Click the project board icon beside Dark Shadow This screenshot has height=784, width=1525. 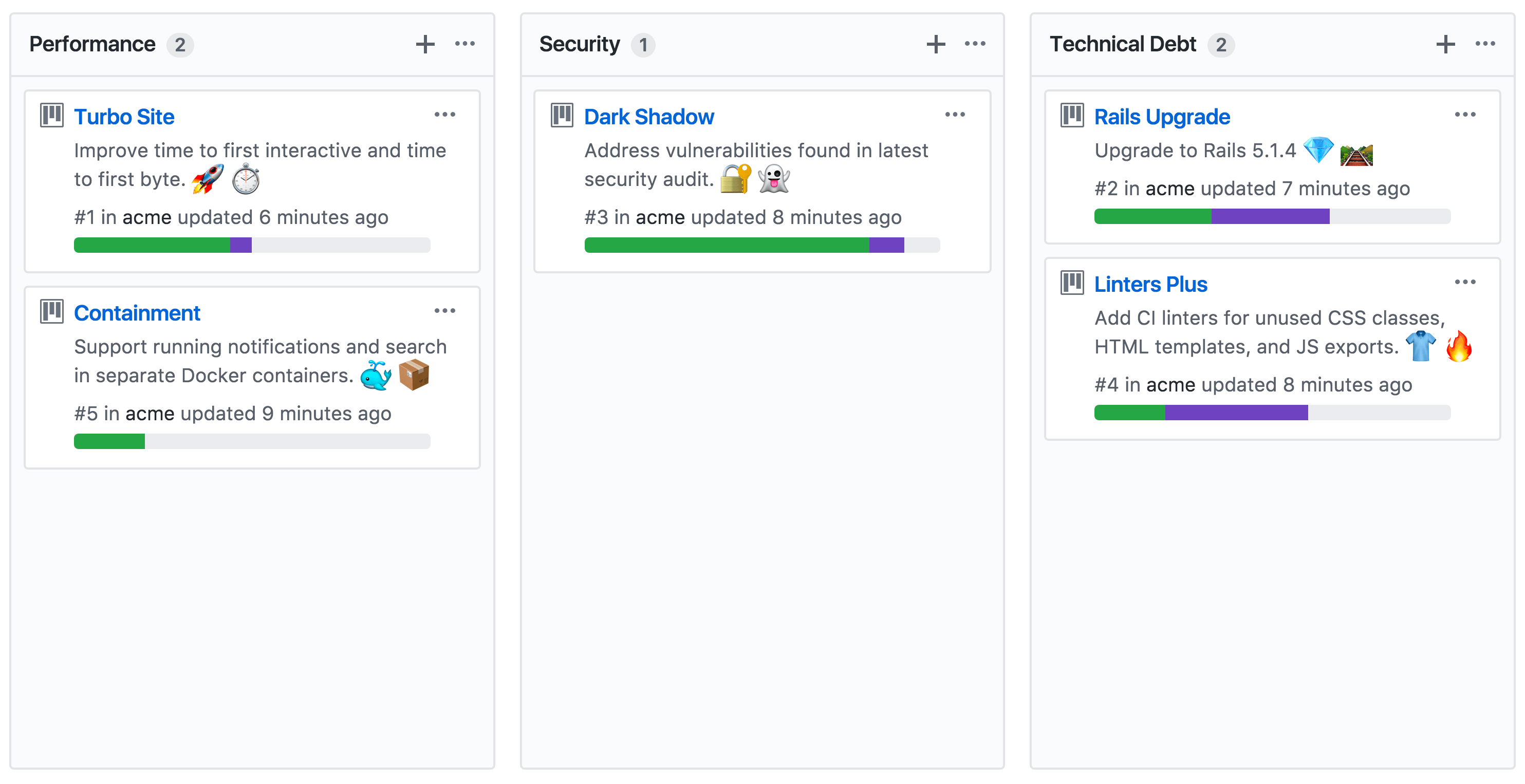tap(562, 115)
